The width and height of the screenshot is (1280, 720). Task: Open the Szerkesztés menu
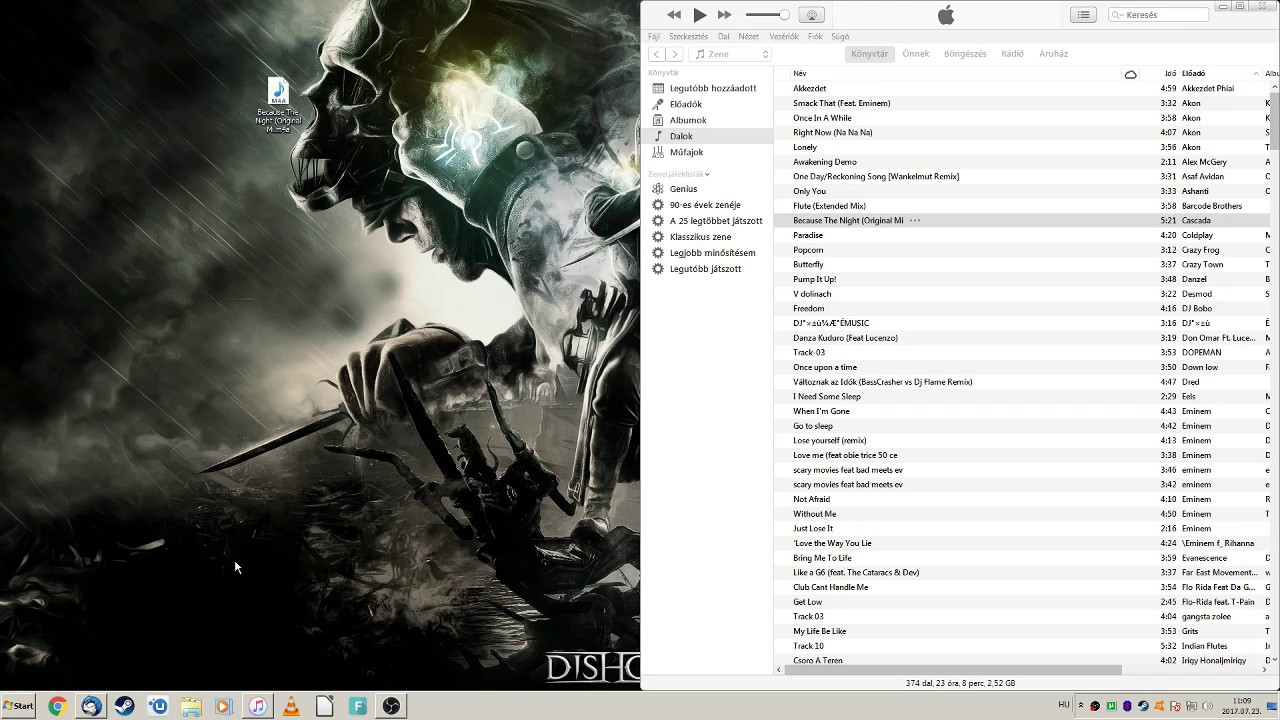(688, 37)
